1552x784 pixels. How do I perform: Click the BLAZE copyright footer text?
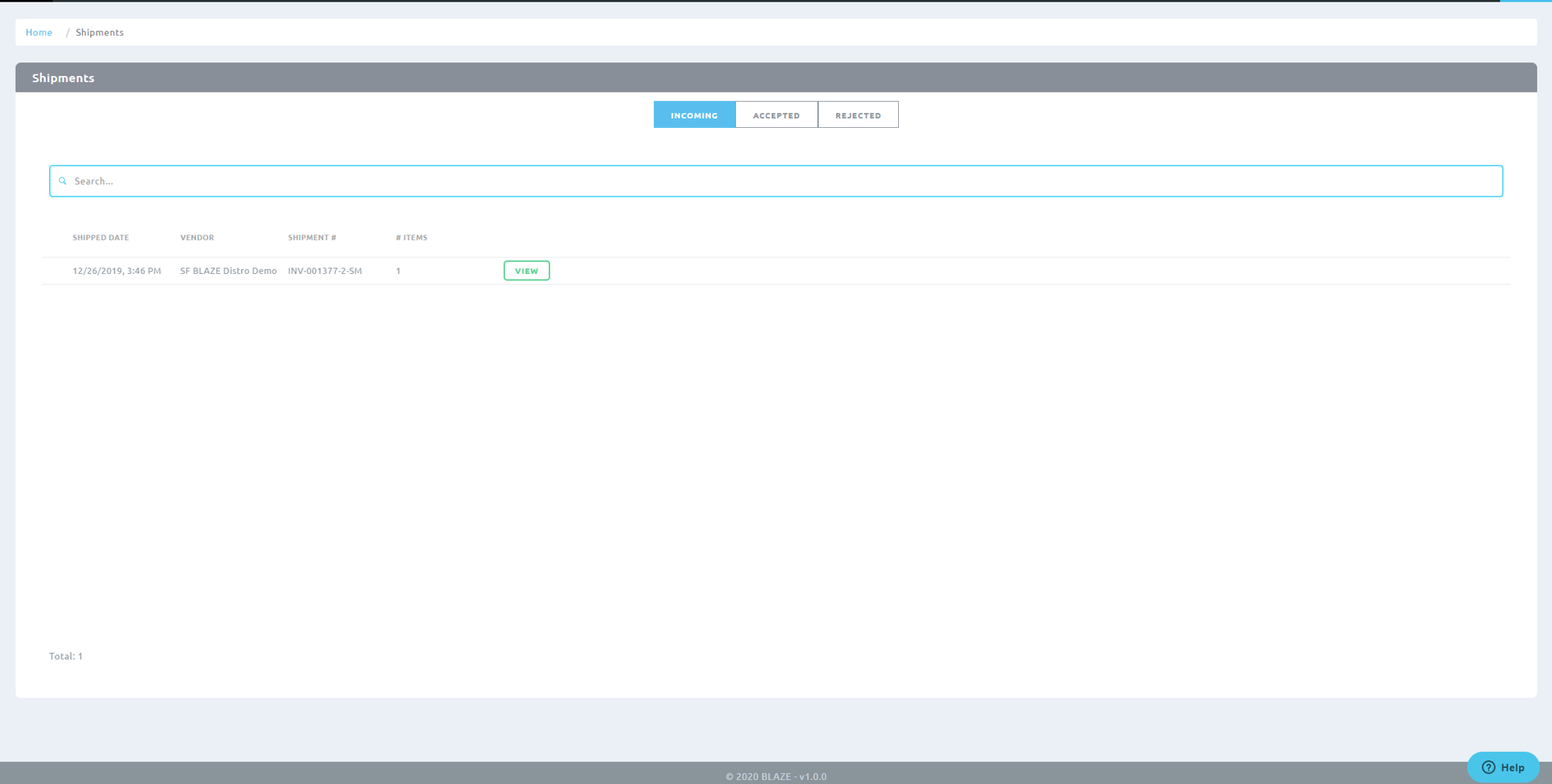coord(776,776)
